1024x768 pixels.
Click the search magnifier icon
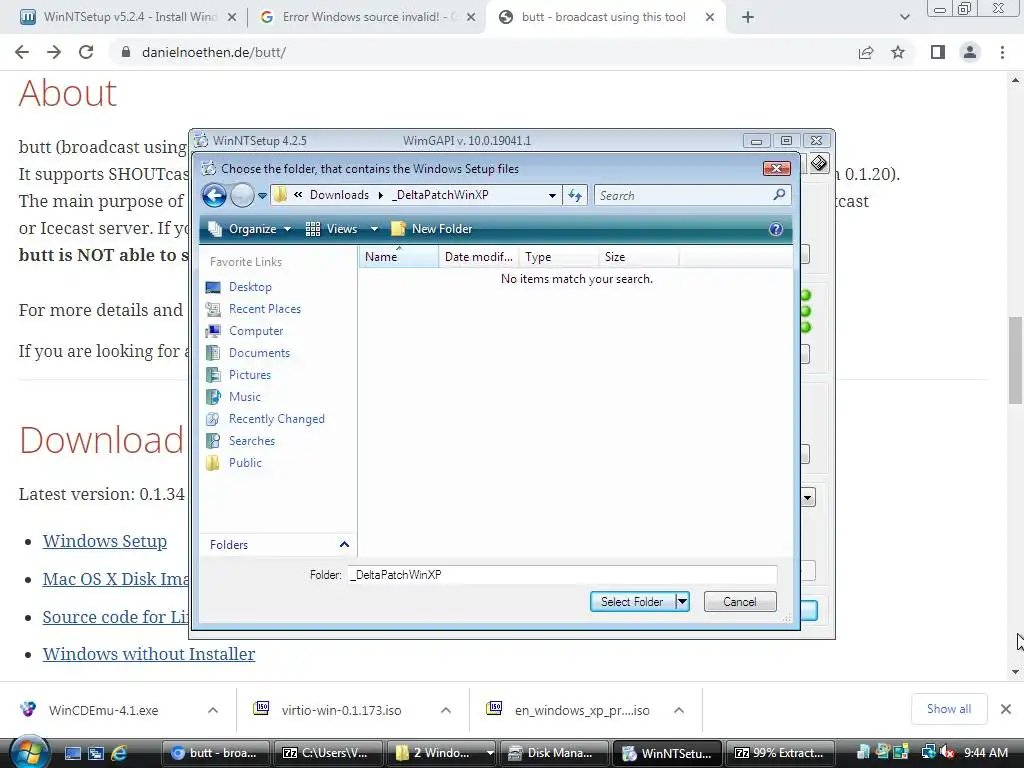[x=779, y=195]
